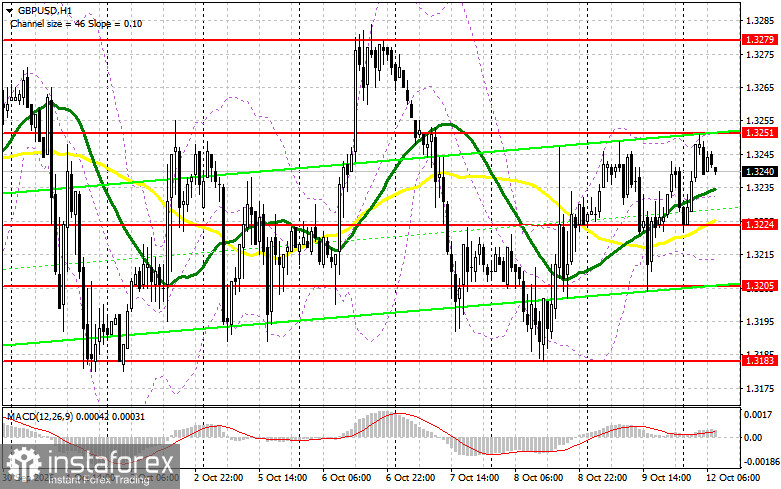Click the '5 Oct 14:00' time axis label
781x489 pixels.
point(282,478)
